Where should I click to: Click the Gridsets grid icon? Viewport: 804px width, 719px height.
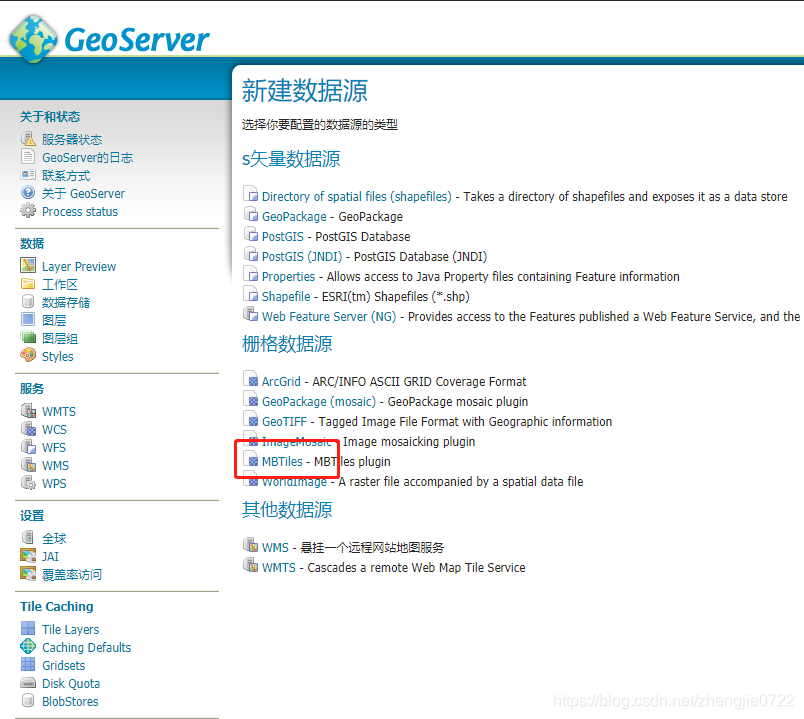tap(28, 664)
